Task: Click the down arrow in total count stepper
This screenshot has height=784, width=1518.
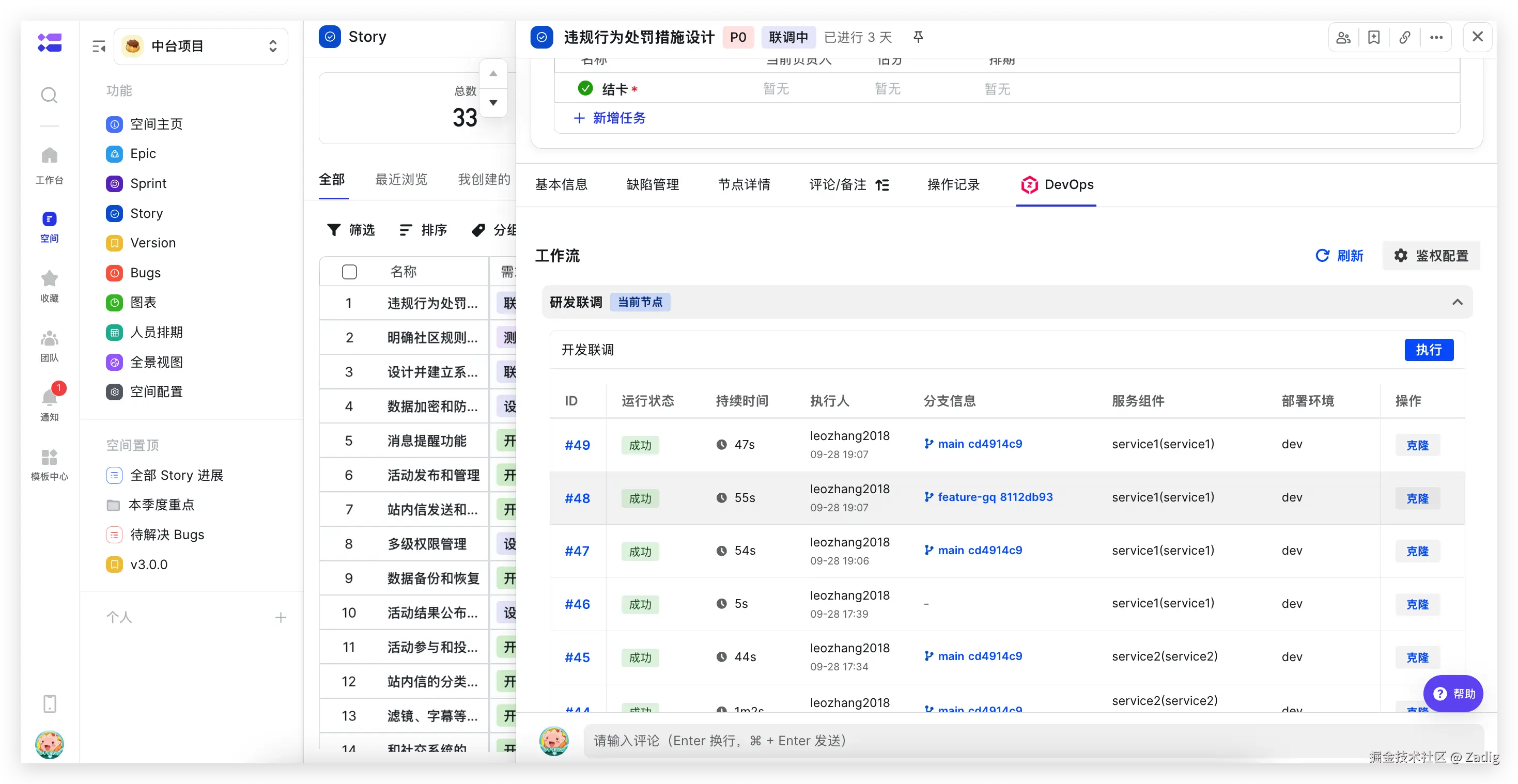Action: 493,102
